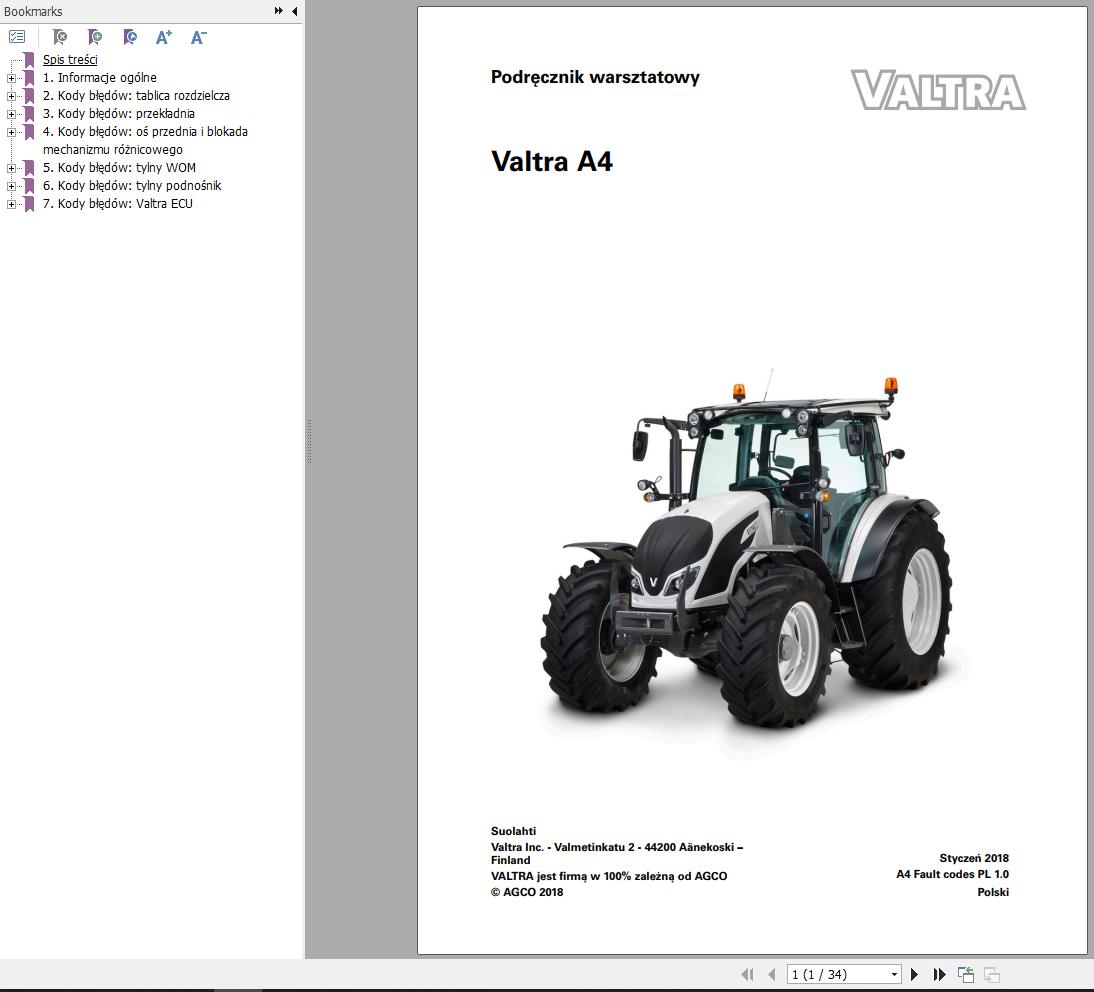
Task: Open the bookmark options menu icon
Action: (x=17, y=37)
